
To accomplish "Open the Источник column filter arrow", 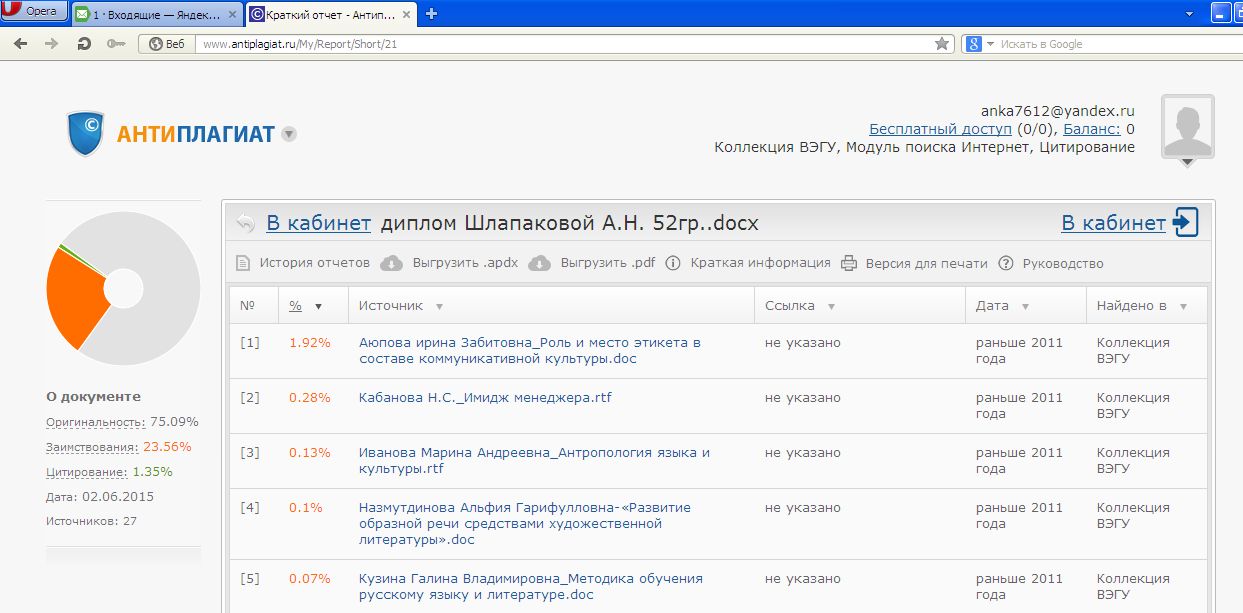I will pyautogui.click(x=440, y=306).
